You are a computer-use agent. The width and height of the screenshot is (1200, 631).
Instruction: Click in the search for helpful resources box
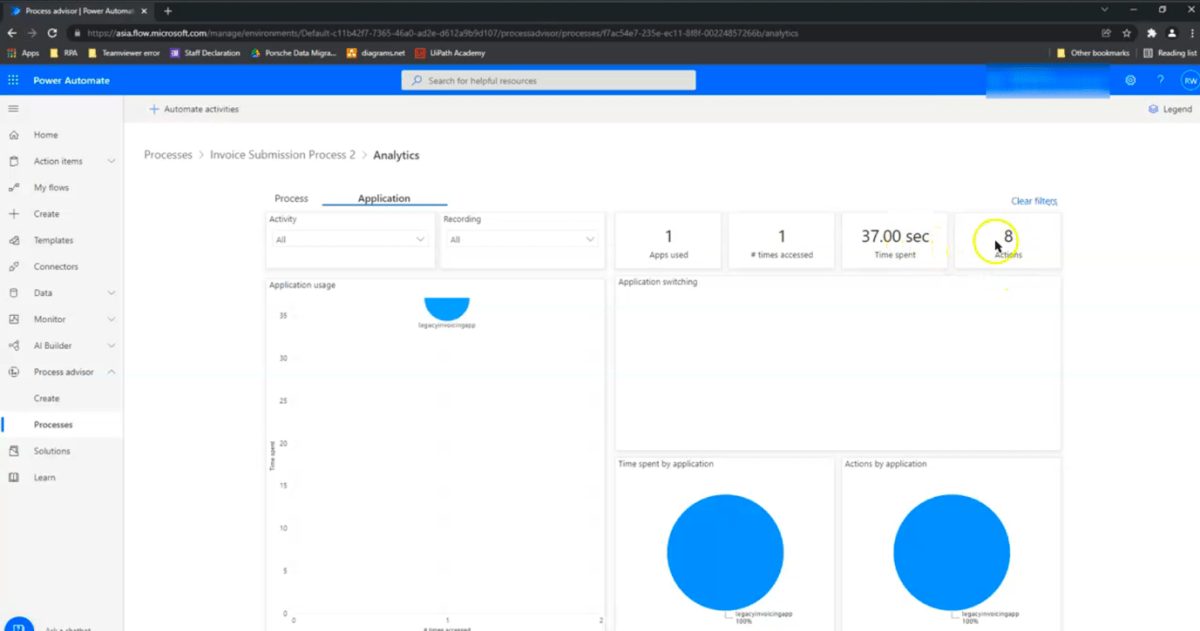(548, 80)
